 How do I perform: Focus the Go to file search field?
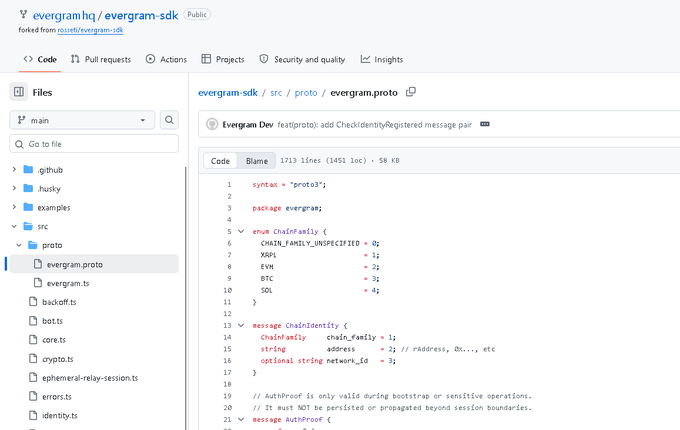94,144
